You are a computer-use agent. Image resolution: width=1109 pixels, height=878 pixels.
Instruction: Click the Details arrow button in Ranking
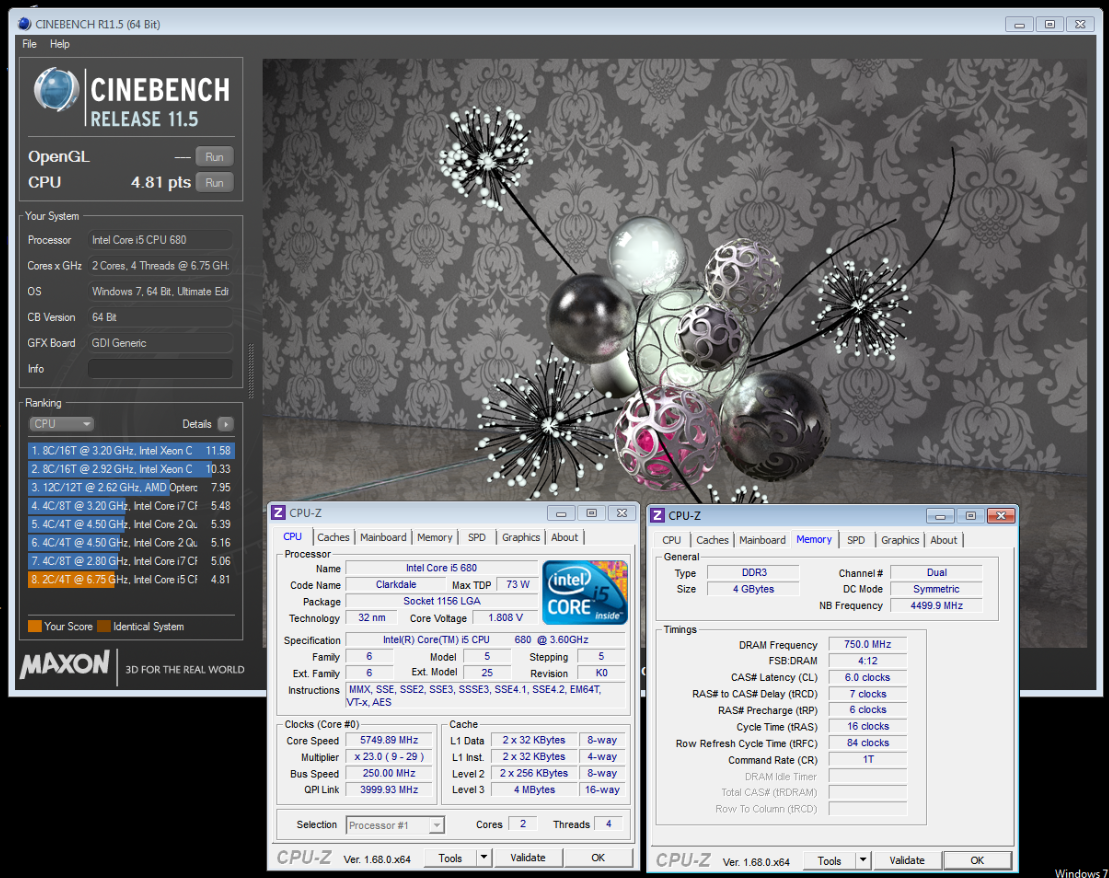[x=226, y=424]
